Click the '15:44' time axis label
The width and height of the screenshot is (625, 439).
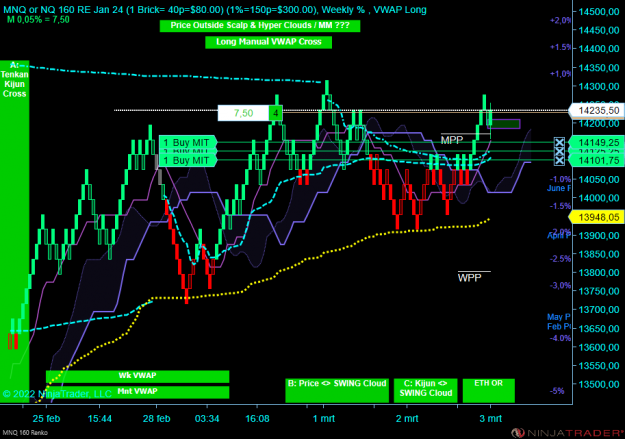pos(100,419)
